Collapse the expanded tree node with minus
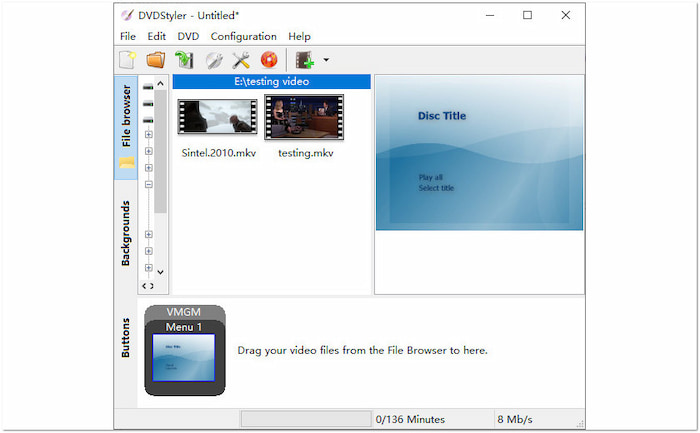700x433 pixels. tap(149, 184)
